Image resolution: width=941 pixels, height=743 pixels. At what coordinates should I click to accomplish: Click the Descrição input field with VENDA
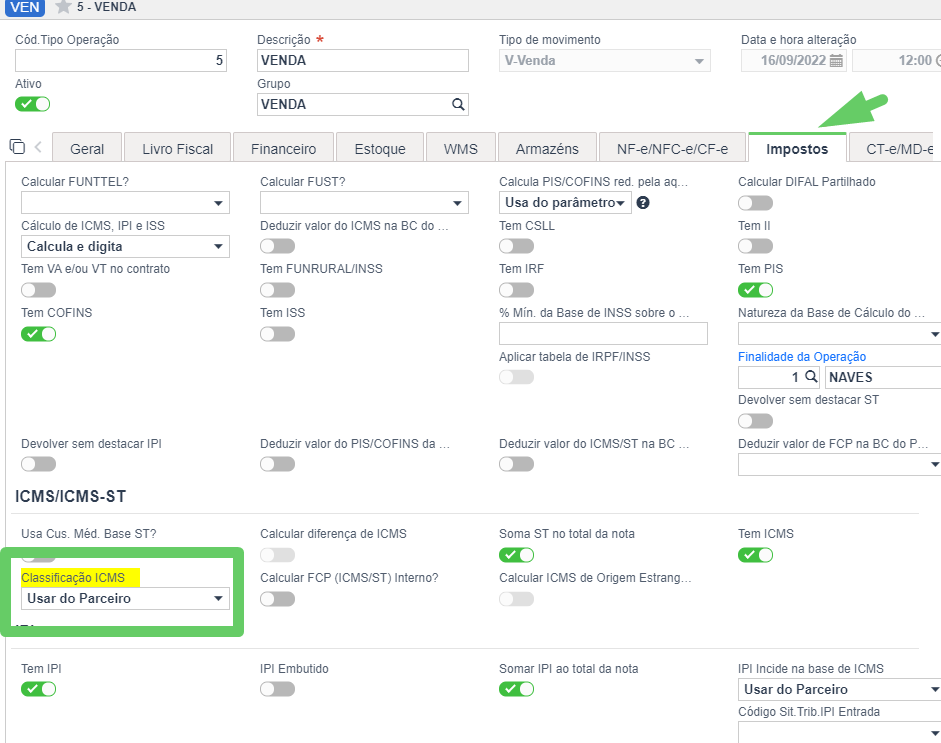pos(363,61)
